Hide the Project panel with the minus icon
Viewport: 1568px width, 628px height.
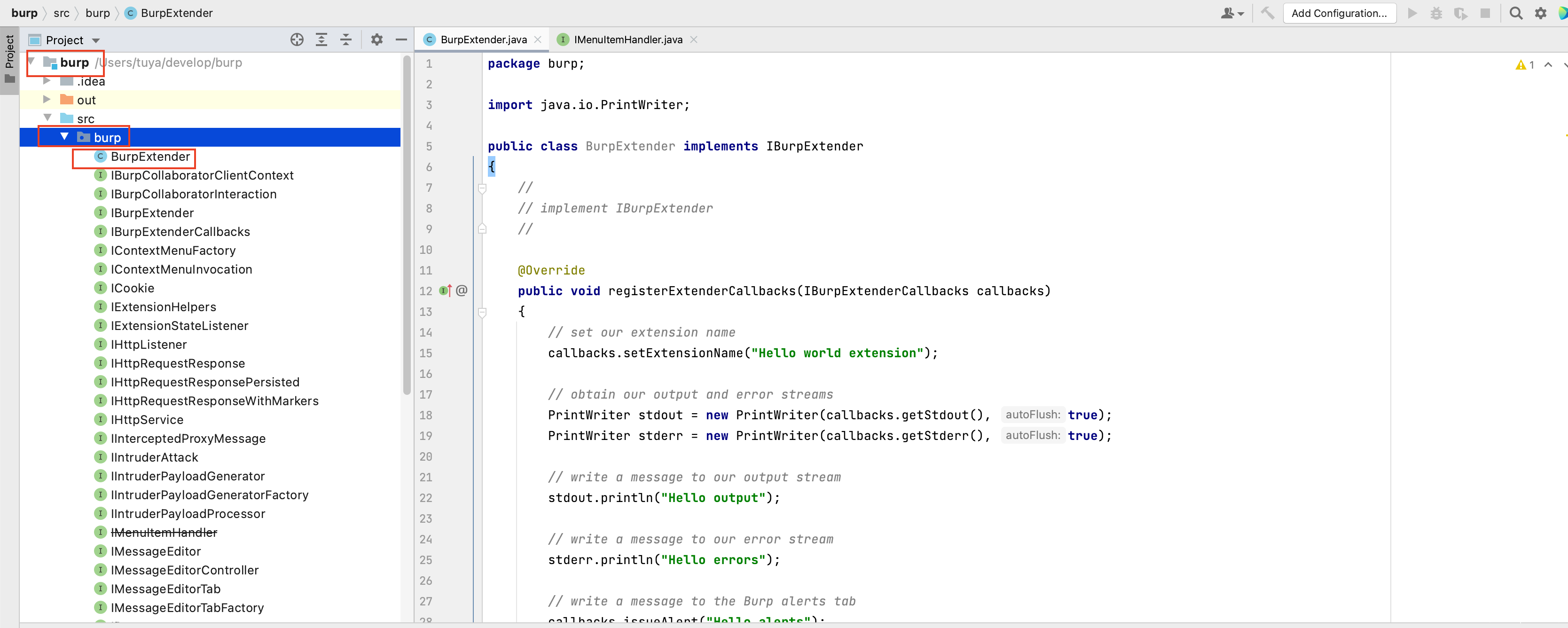click(401, 40)
